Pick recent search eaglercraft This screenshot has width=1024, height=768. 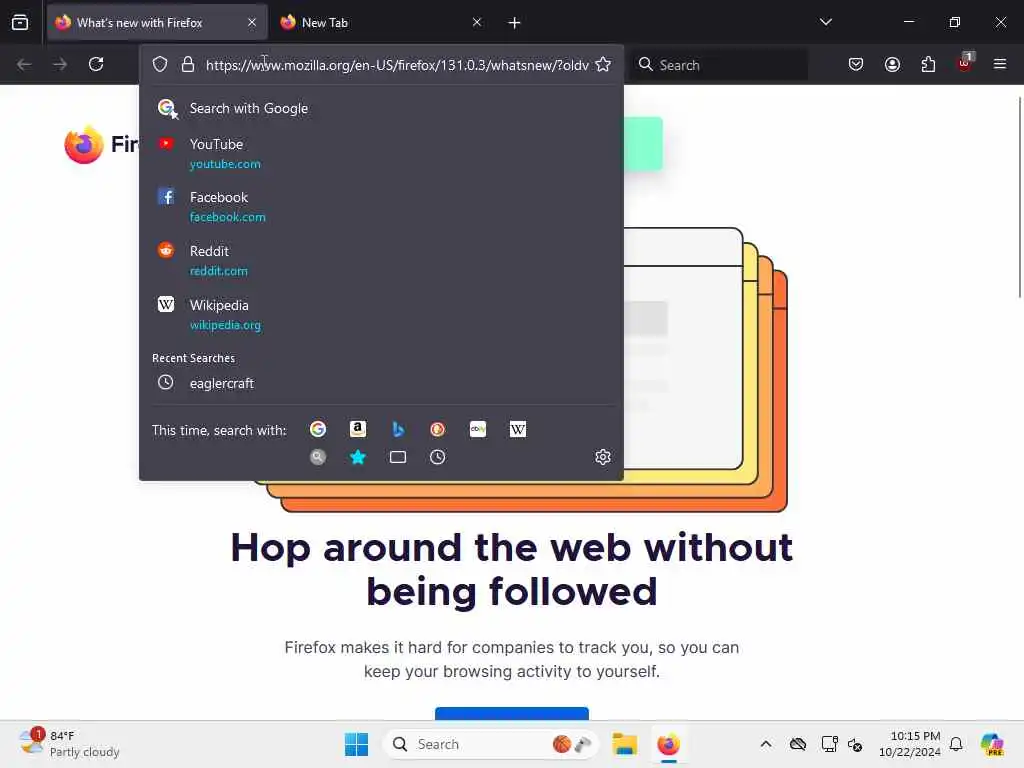[x=381, y=383]
